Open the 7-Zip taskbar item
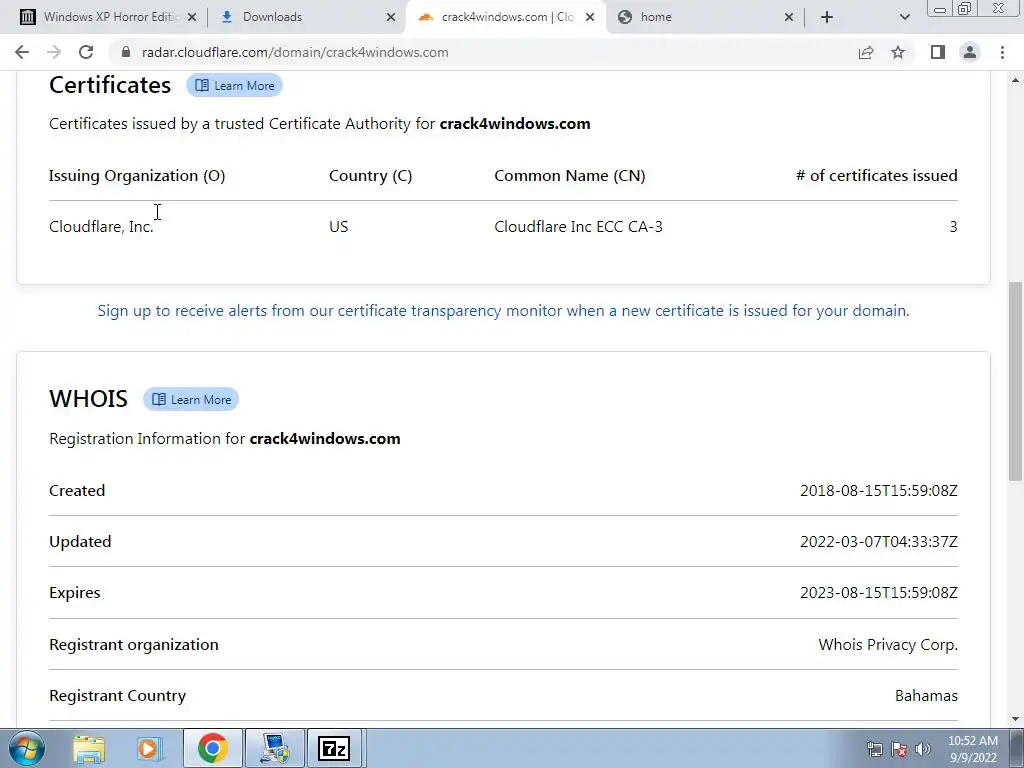Screen dimensions: 1024x768 pyautogui.click(x=334, y=748)
